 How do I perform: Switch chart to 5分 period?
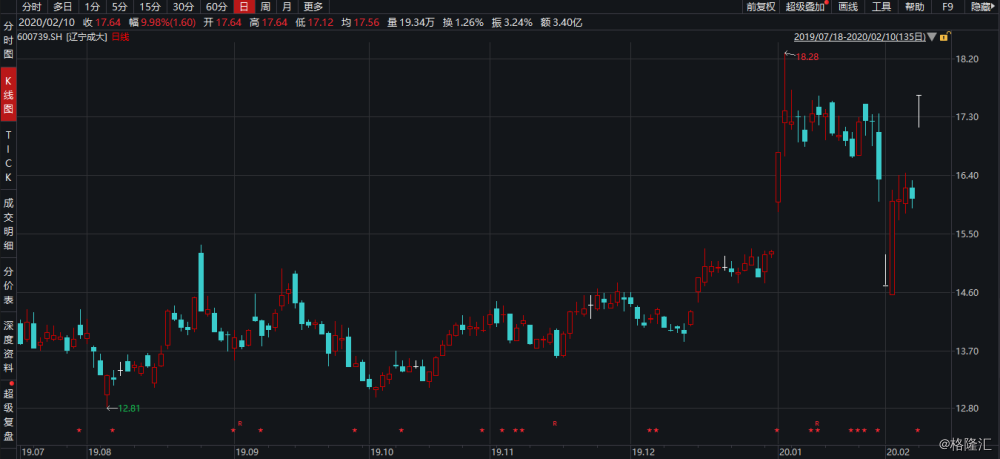tap(119, 7)
